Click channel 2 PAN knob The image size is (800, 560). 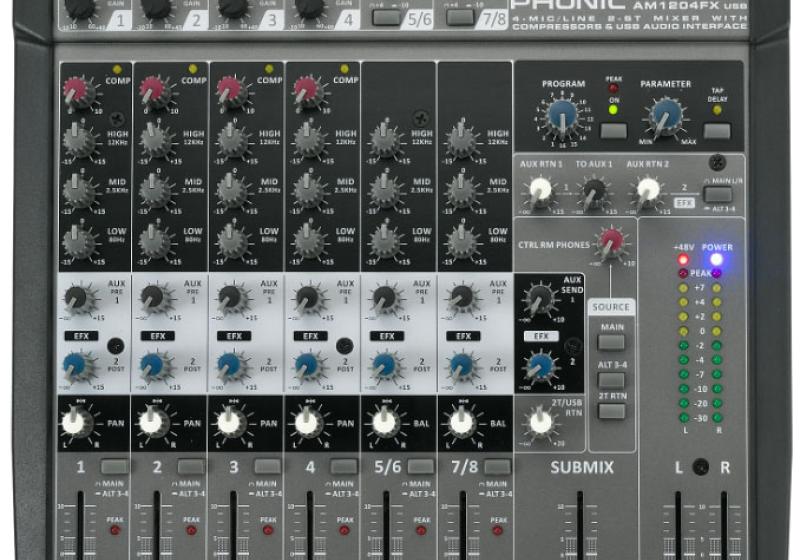[152, 423]
